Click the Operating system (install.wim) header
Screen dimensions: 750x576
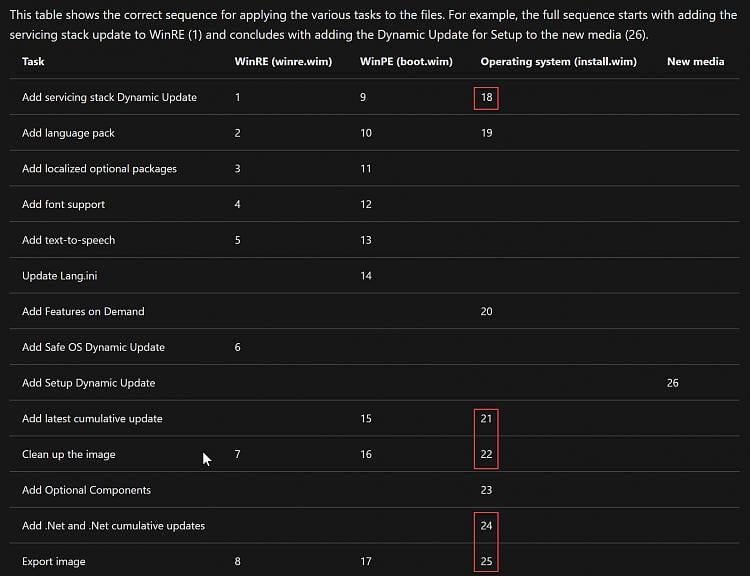click(559, 62)
